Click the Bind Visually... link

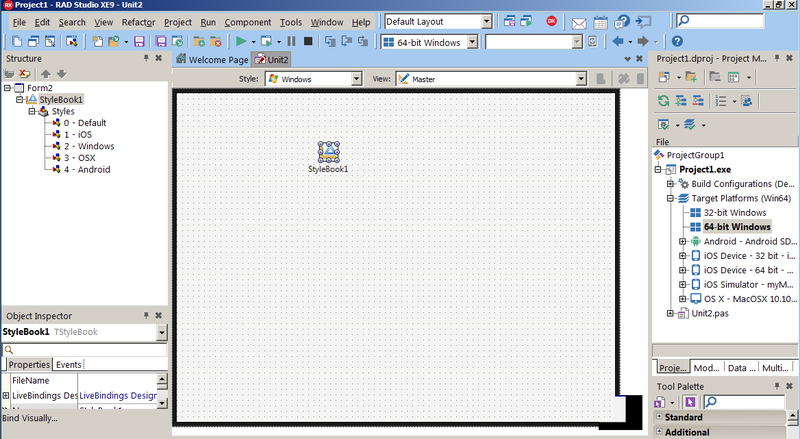30,418
